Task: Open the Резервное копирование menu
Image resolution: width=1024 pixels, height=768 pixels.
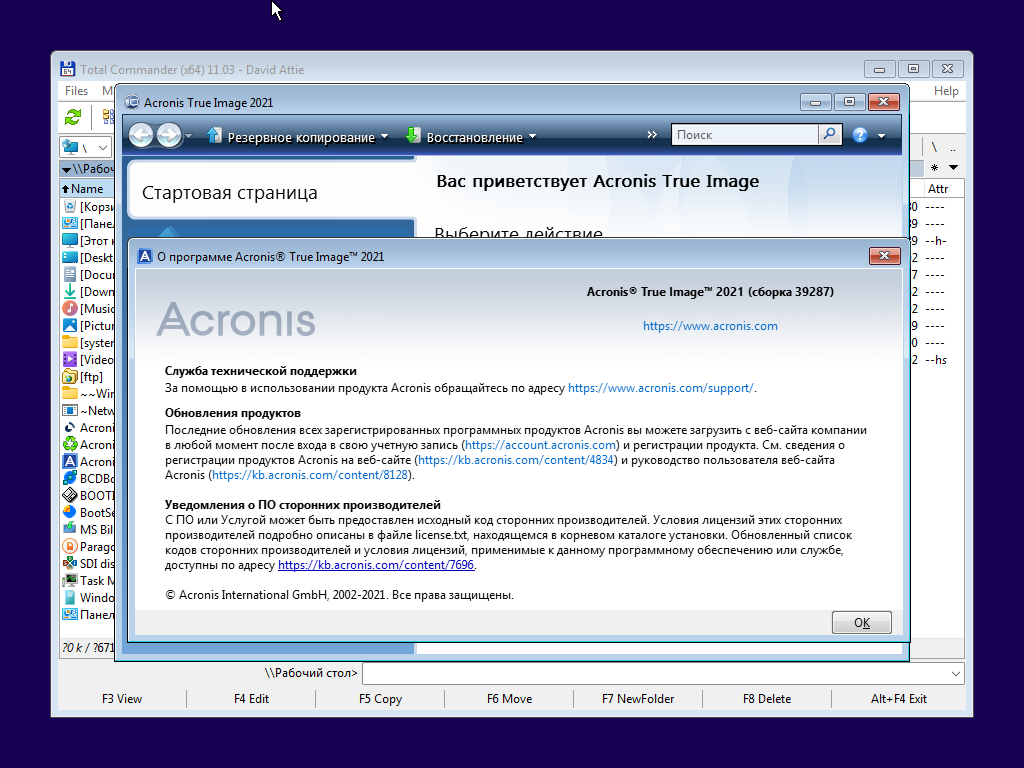Action: coord(298,136)
